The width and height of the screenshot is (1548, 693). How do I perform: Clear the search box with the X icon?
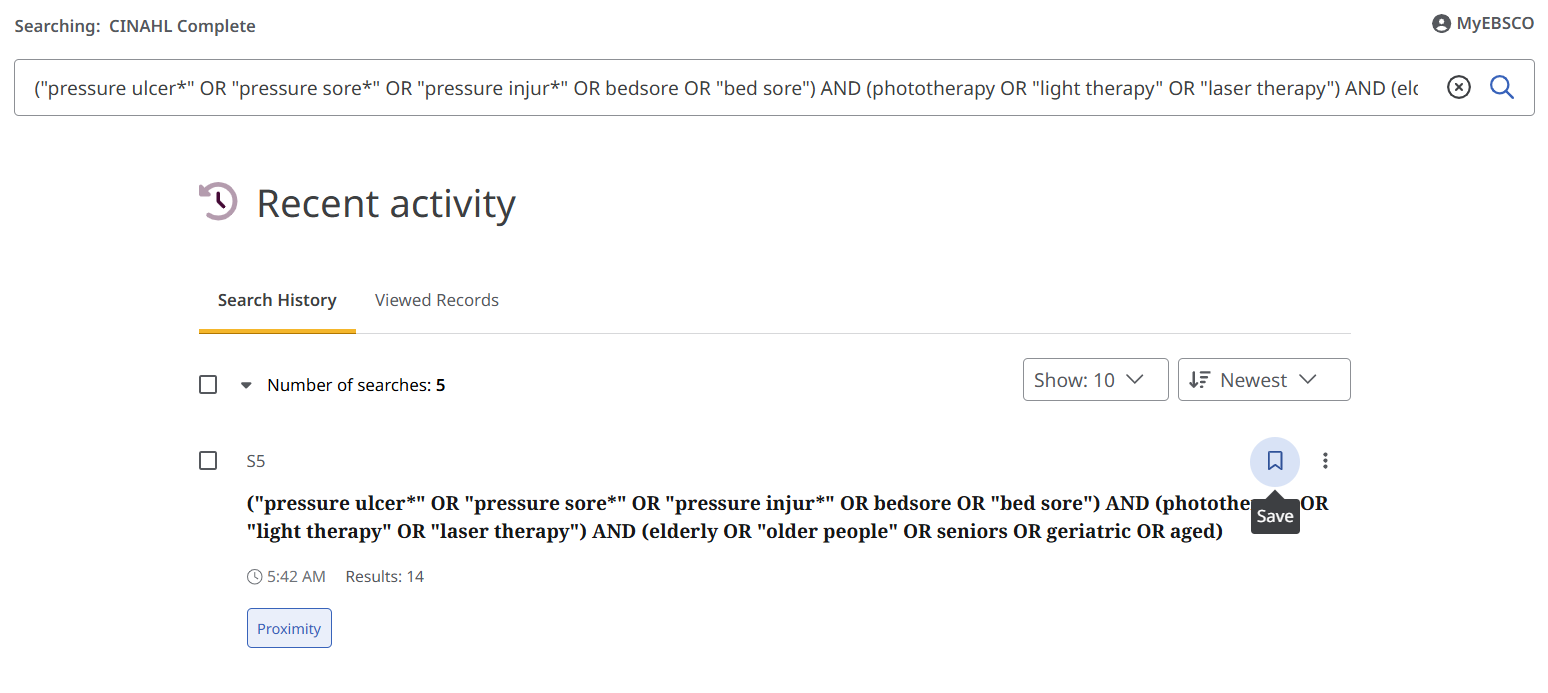tap(1459, 88)
